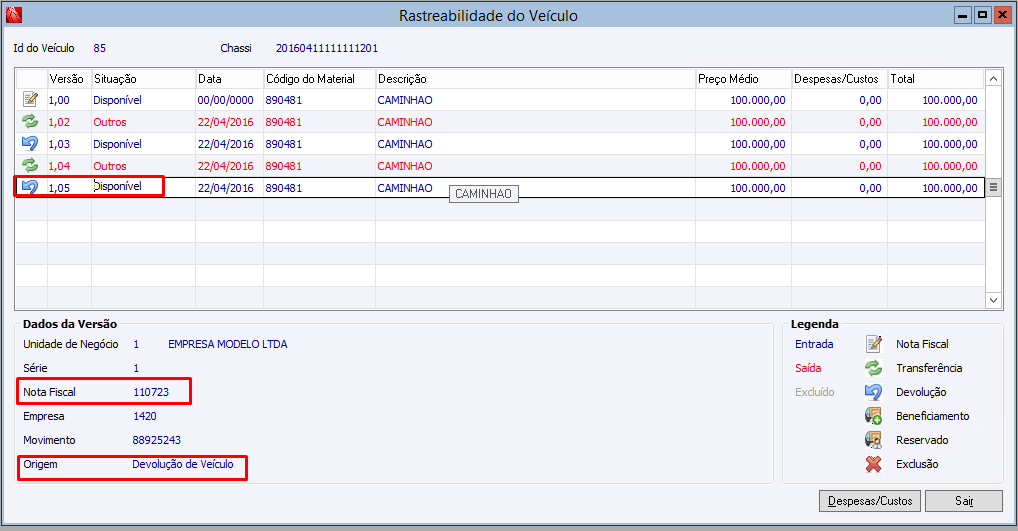Click Total 100.000,00 in row 1,05

(936, 188)
